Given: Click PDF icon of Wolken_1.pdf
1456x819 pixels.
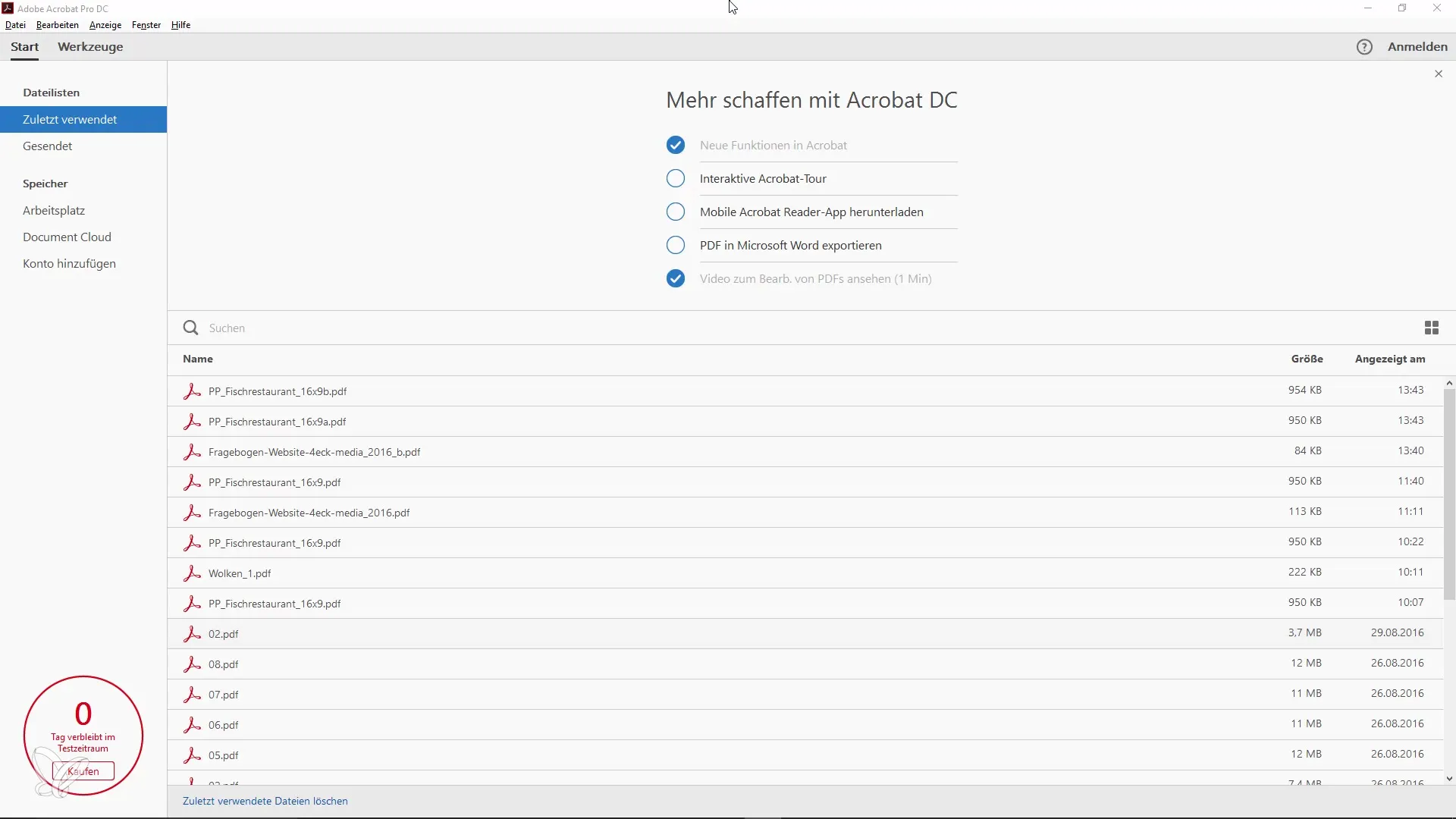Looking at the screenshot, I should (x=192, y=573).
